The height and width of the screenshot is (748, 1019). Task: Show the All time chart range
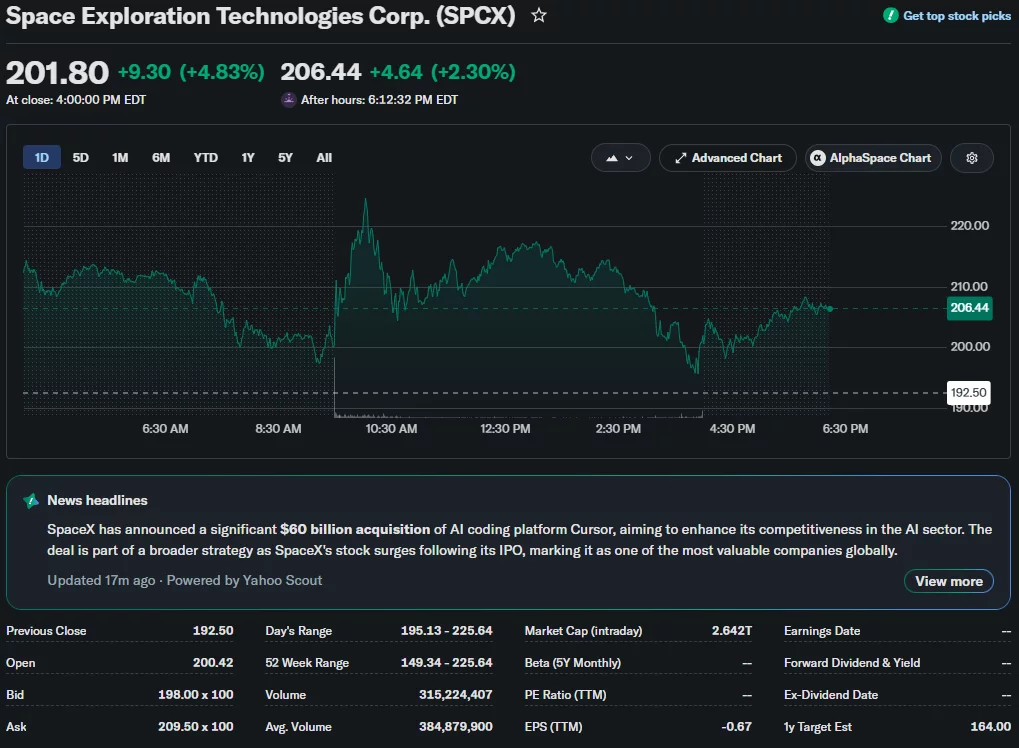click(324, 157)
